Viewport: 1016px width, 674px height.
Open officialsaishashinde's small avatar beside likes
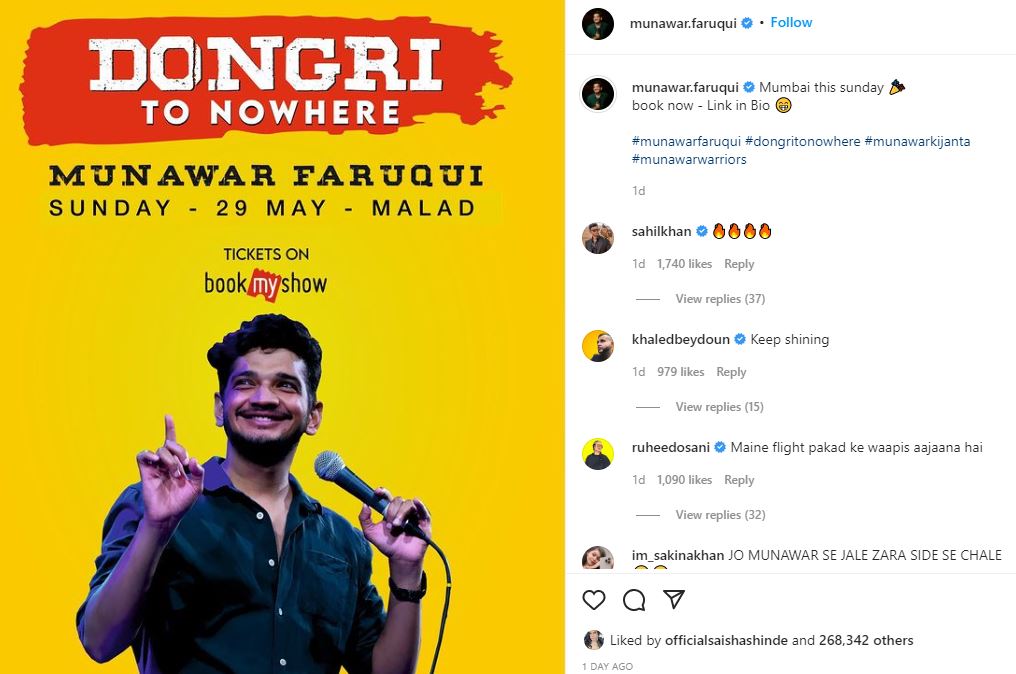[594, 640]
